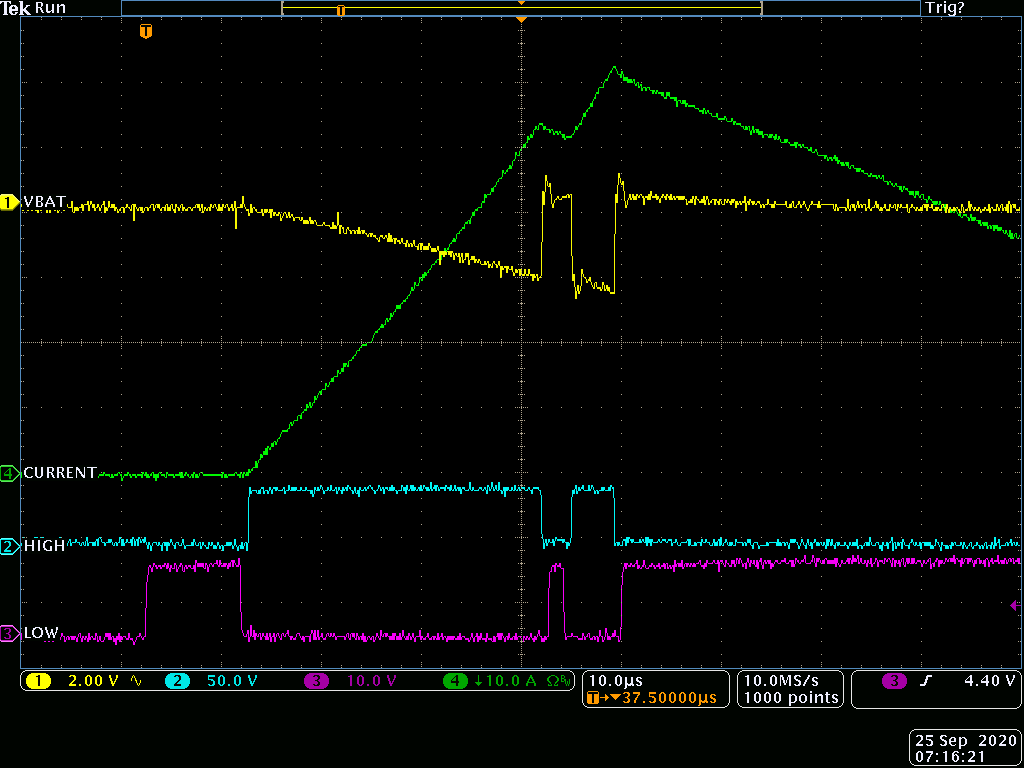Click the trigger source 3 badge
1024x768 pixels.
pyautogui.click(x=894, y=681)
